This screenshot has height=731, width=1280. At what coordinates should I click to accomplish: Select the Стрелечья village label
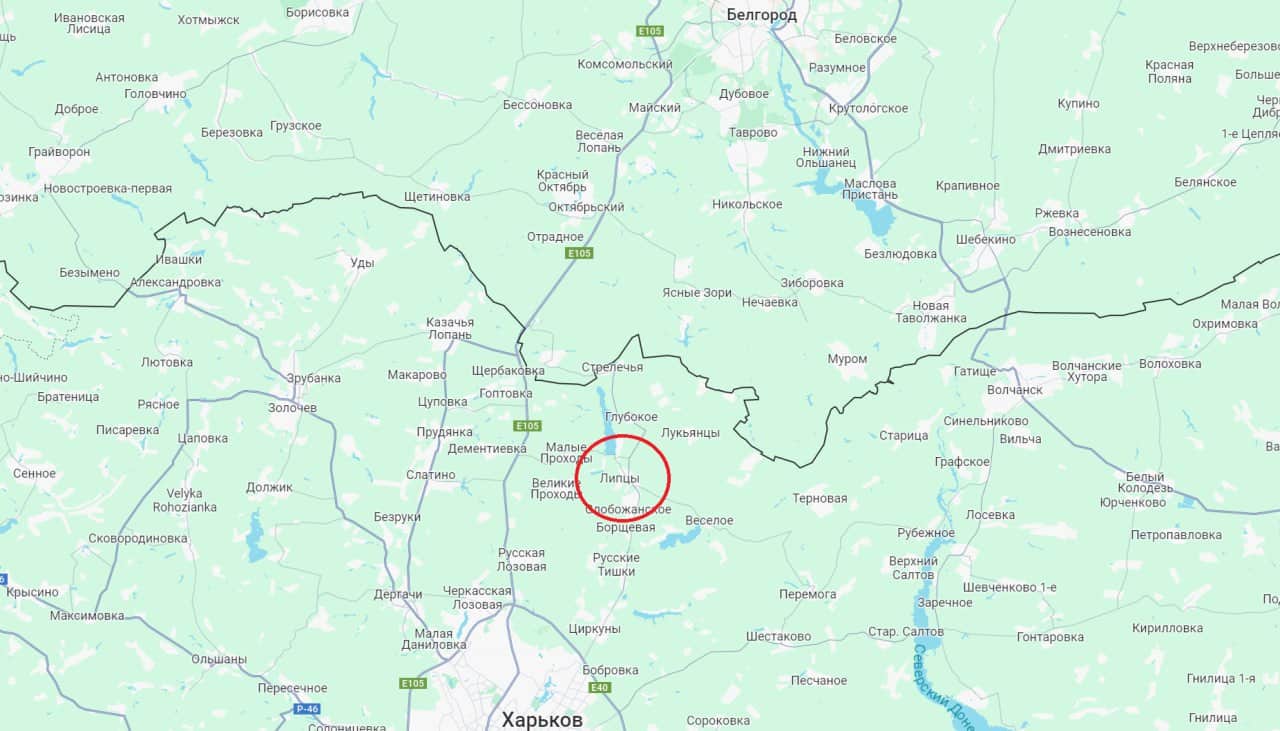[612, 367]
